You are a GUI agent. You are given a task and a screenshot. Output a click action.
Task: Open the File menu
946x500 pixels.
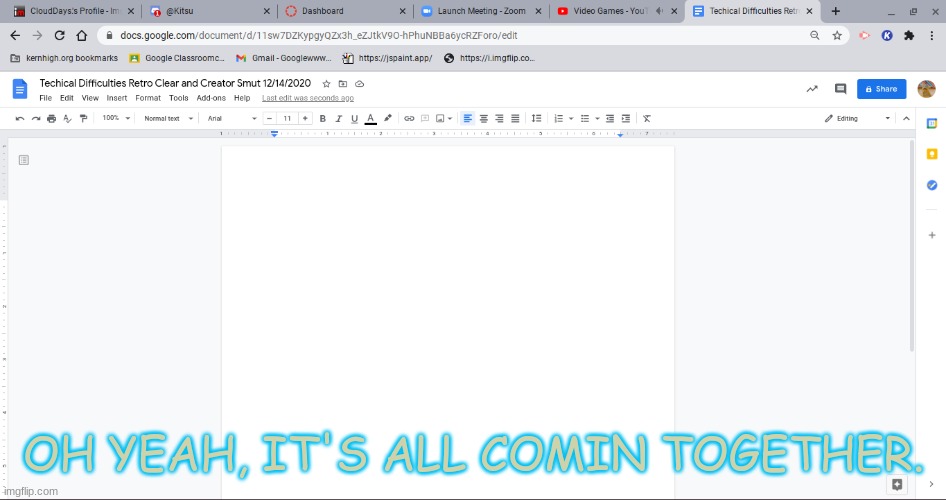pyautogui.click(x=45, y=98)
